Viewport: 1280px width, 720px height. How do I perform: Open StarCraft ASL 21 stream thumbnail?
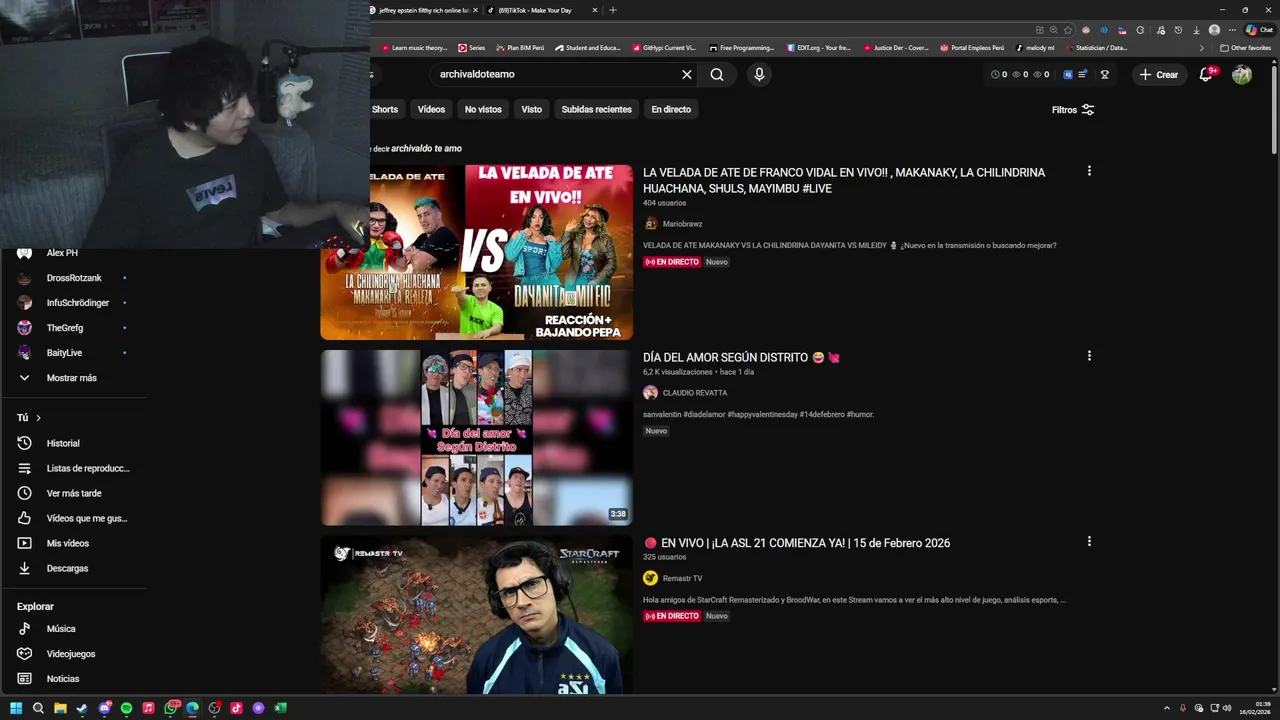476,615
